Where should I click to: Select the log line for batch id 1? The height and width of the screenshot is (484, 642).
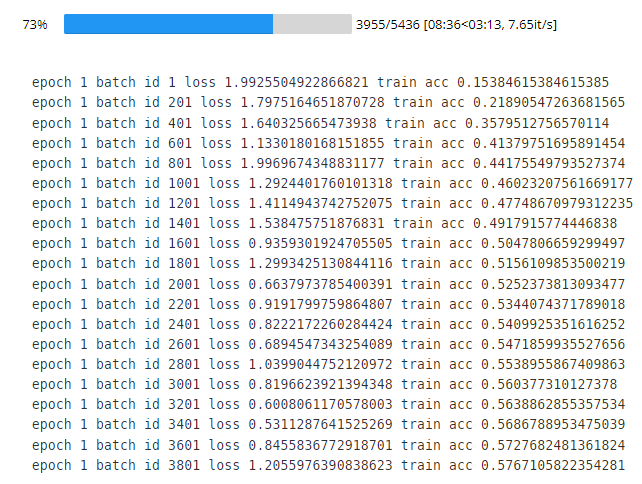tap(321, 82)
